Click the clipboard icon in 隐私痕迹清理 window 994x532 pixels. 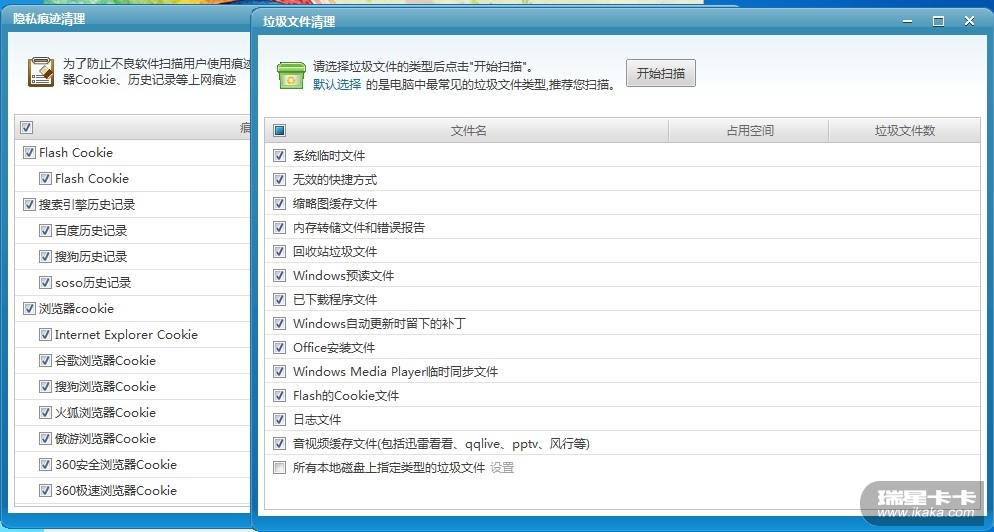pos(41,72)
